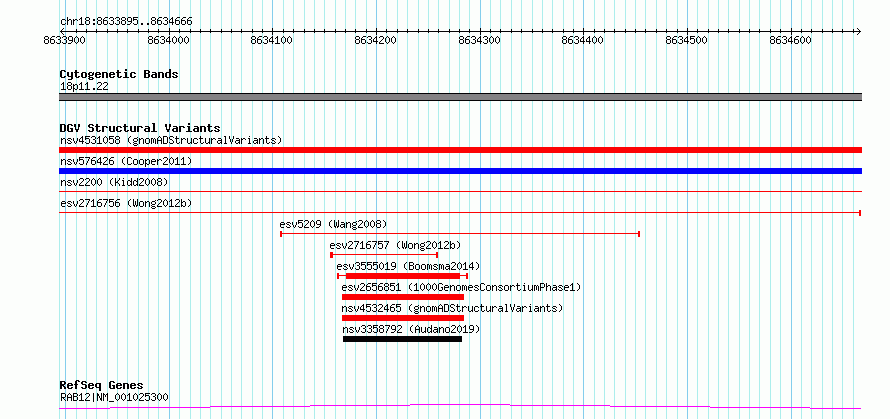Select ruler position 8634400
890x419 pixels.
pos(582,40)
